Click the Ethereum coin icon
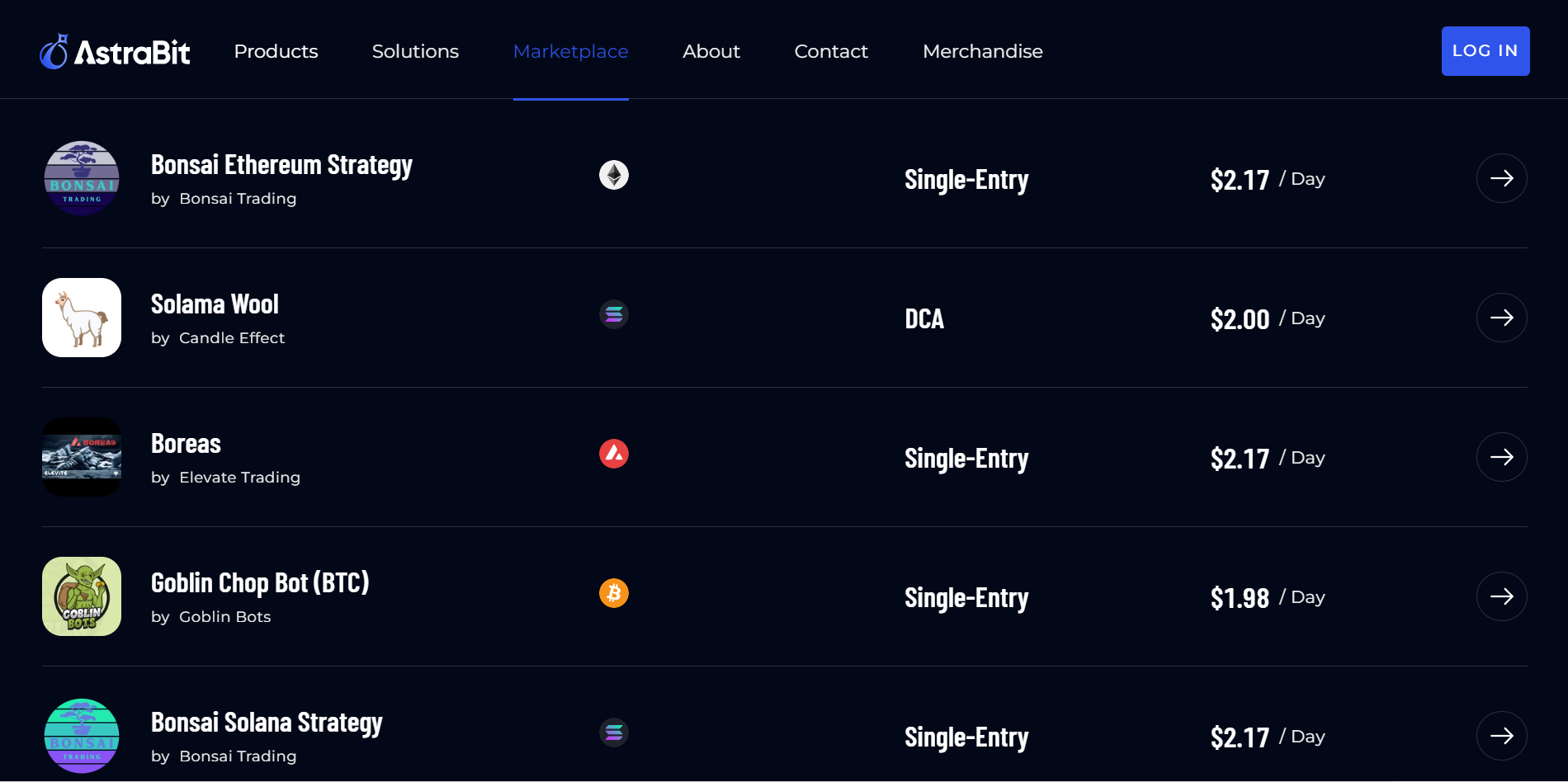This screenshot has height=782, width=1568. (613, 175)
